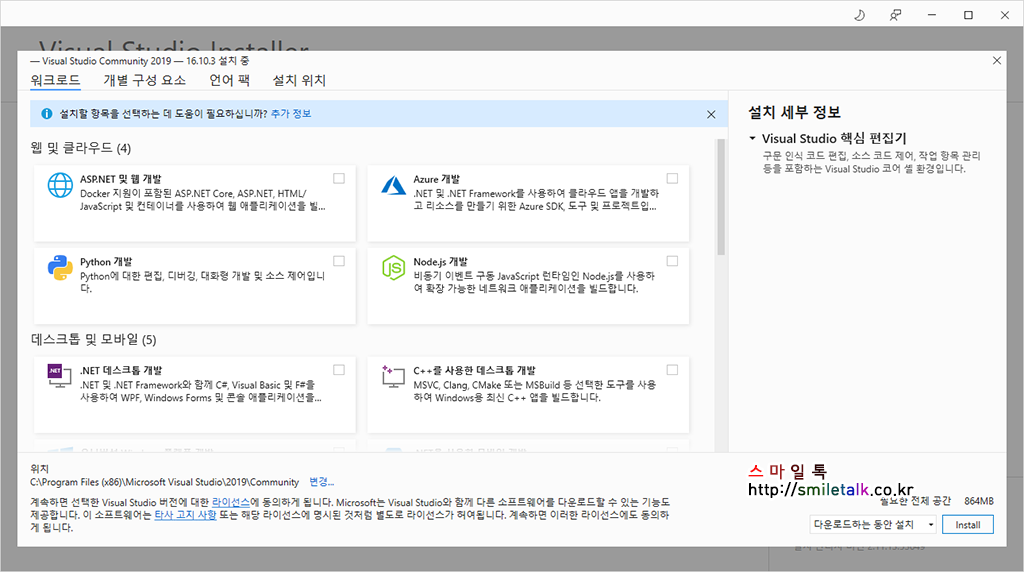The height and width of the screenshot is (572, 1024).
Task: Click the blue info icon in the banner
Action: (x=46, y=114)
